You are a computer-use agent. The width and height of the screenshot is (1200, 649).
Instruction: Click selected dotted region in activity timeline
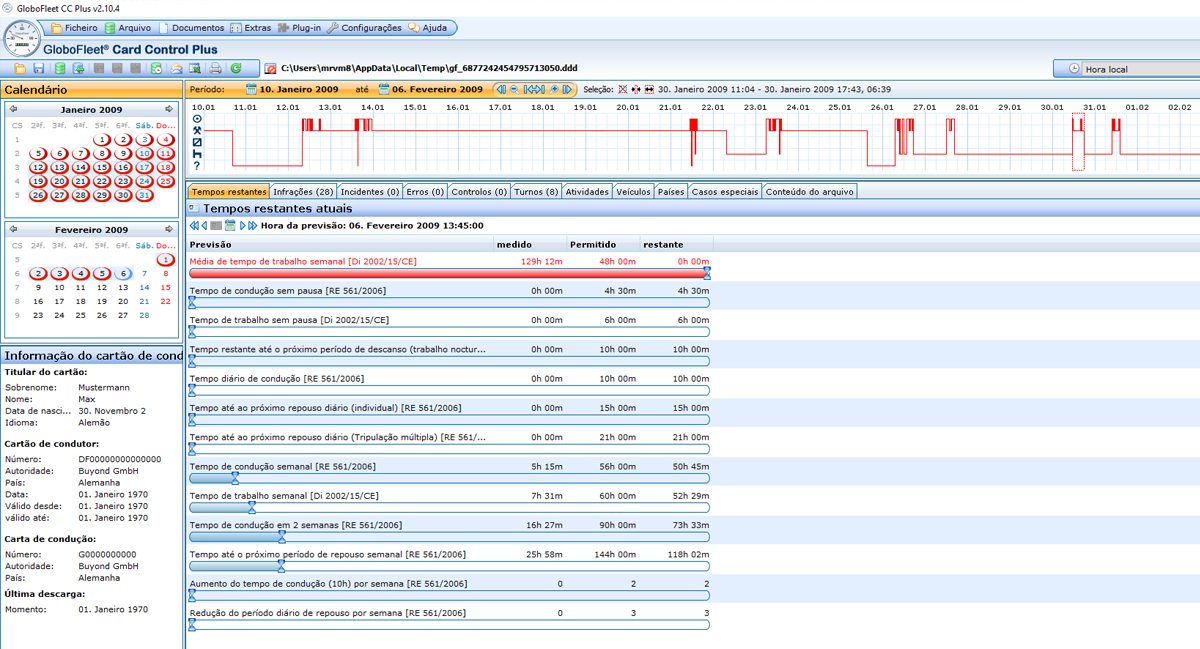[1077, 141]
